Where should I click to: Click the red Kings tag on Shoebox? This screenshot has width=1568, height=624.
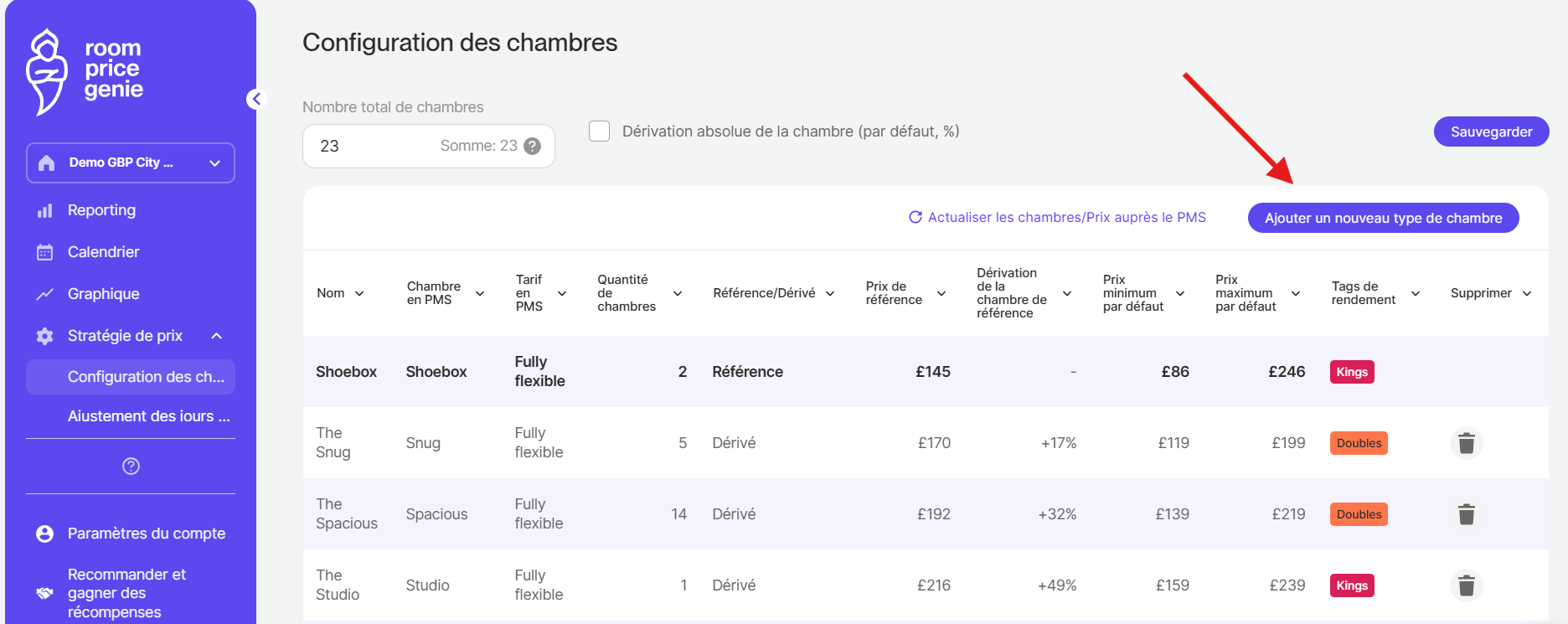pyautogui.click(x=1351, y=372)
